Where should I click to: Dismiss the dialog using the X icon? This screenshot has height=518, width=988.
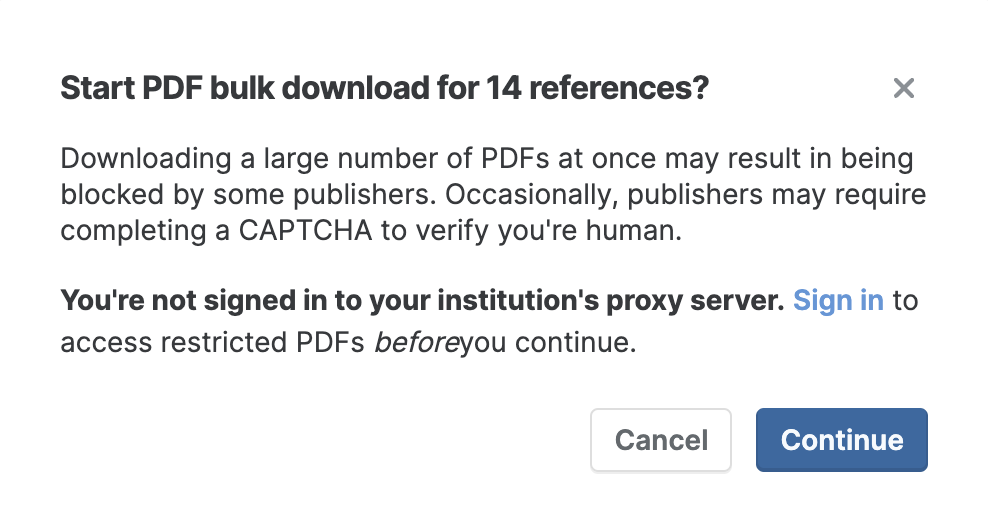point(904,88)
